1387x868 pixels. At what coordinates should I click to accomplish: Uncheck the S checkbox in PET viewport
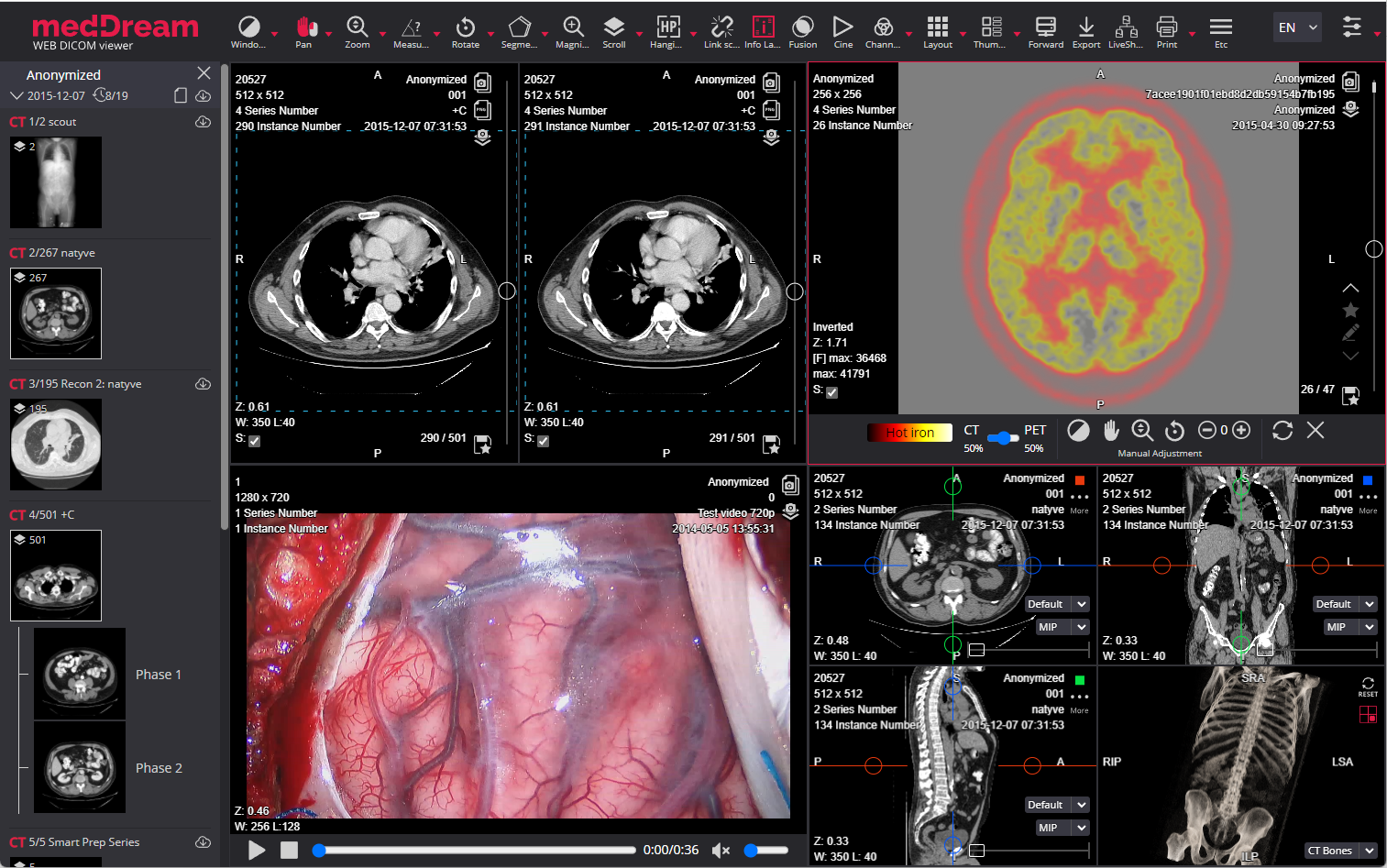point(832,392)
